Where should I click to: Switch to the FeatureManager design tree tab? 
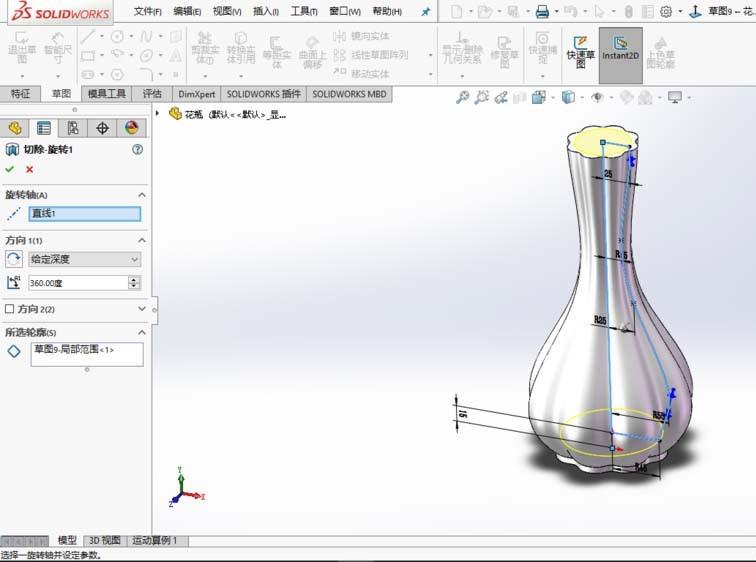pos(14,128)
